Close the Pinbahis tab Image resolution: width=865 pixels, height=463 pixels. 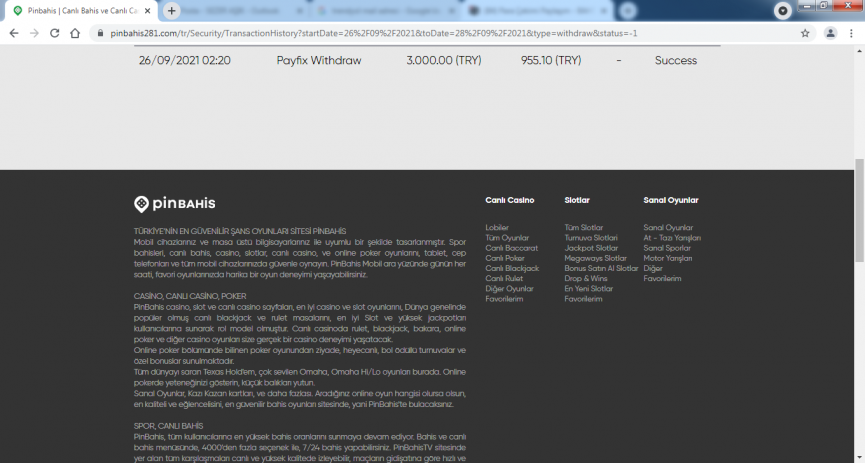click(x=147, y=10)
